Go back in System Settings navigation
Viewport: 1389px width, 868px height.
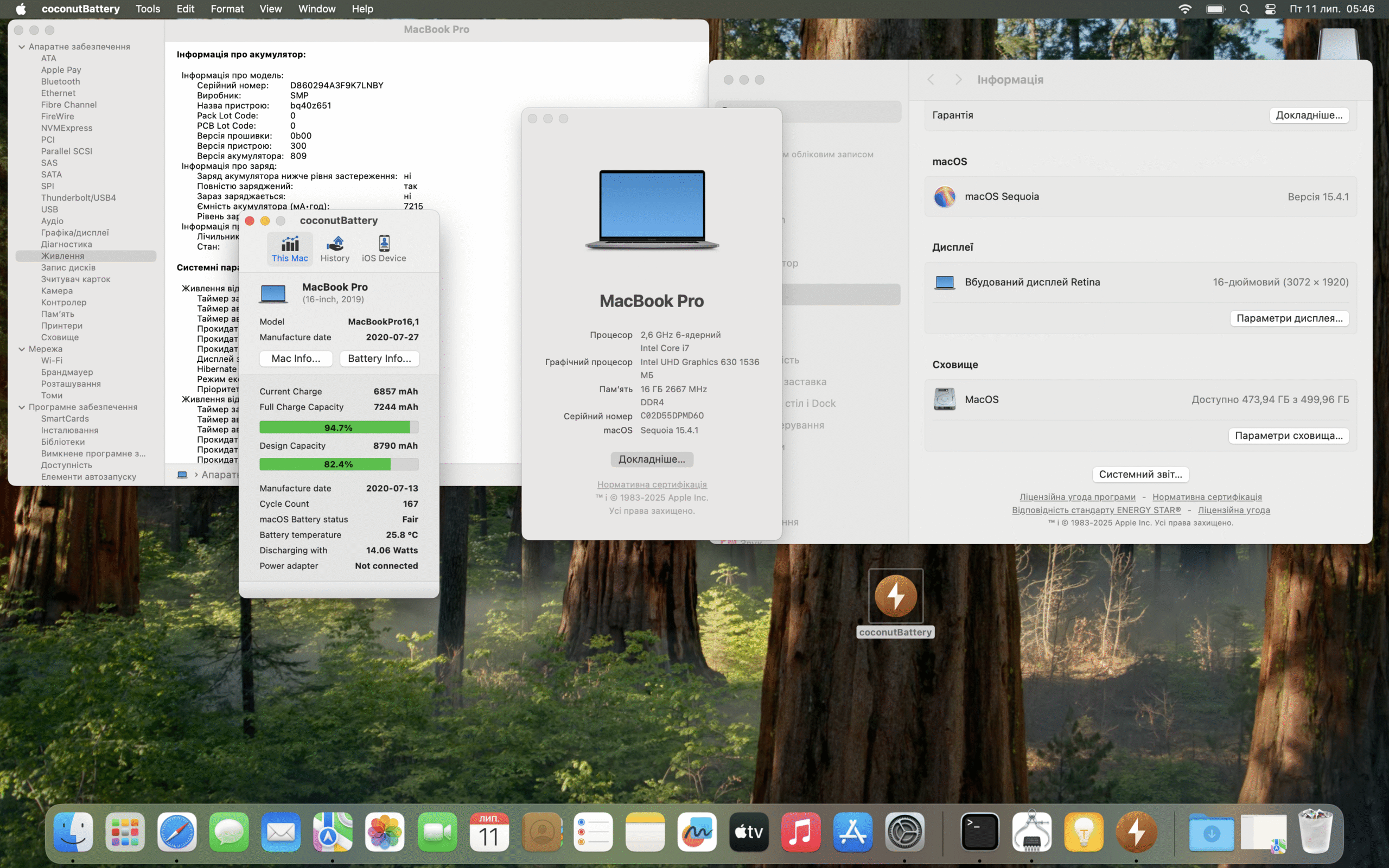point(931,79)
